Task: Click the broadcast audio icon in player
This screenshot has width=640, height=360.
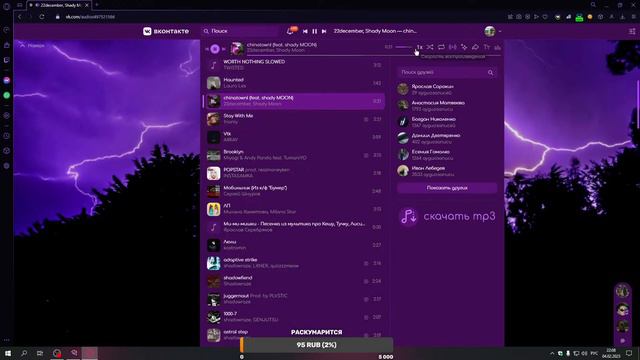Action: coord(453,47)
